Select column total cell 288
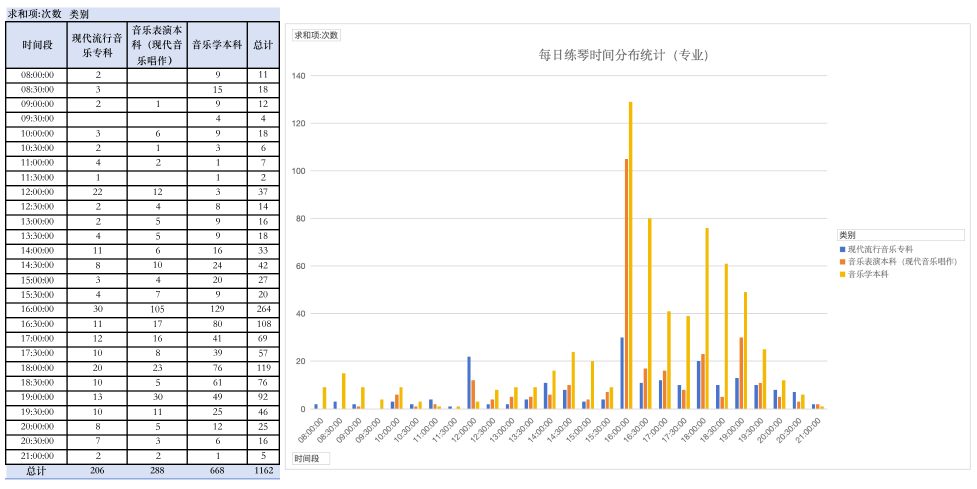The image size is (977, 489). pyautogui.click(x=157, y=471)
